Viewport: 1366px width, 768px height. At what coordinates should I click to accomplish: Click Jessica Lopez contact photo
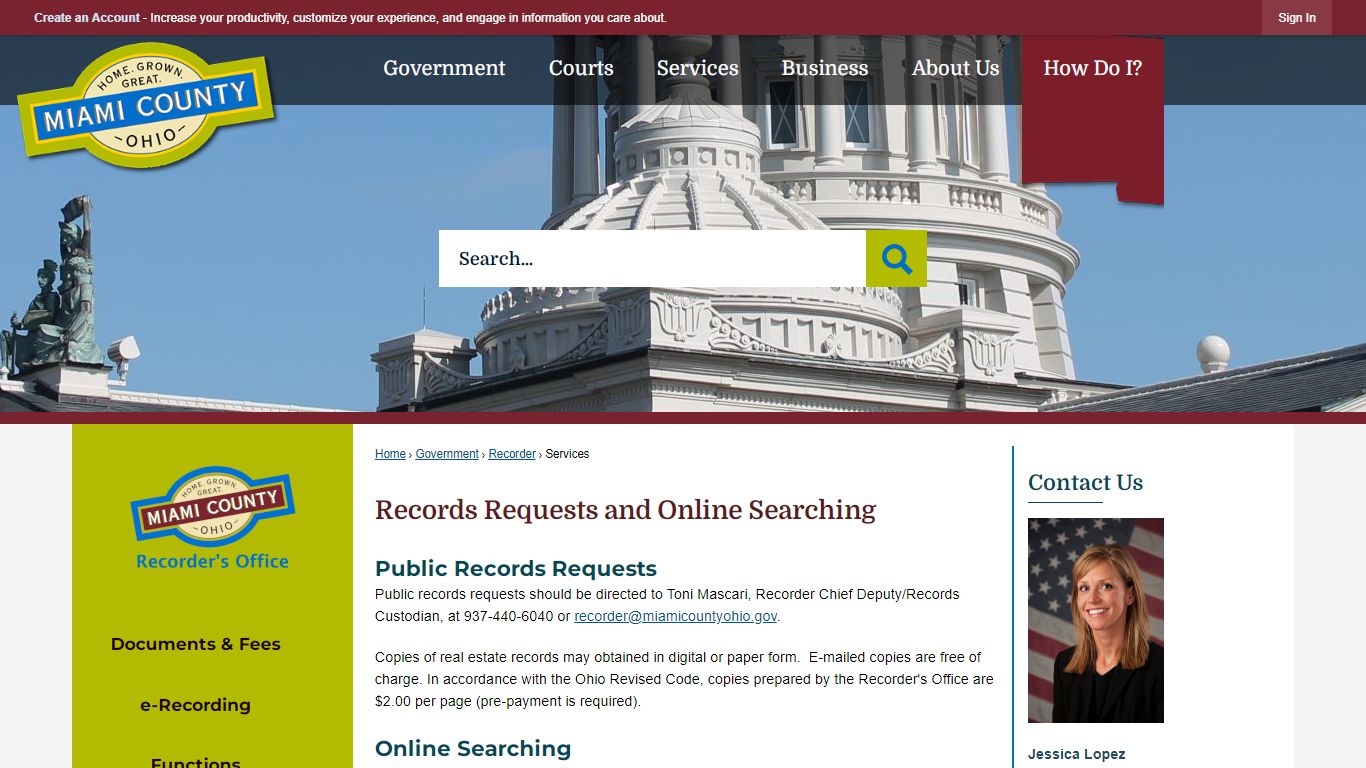click(1096, 620)
